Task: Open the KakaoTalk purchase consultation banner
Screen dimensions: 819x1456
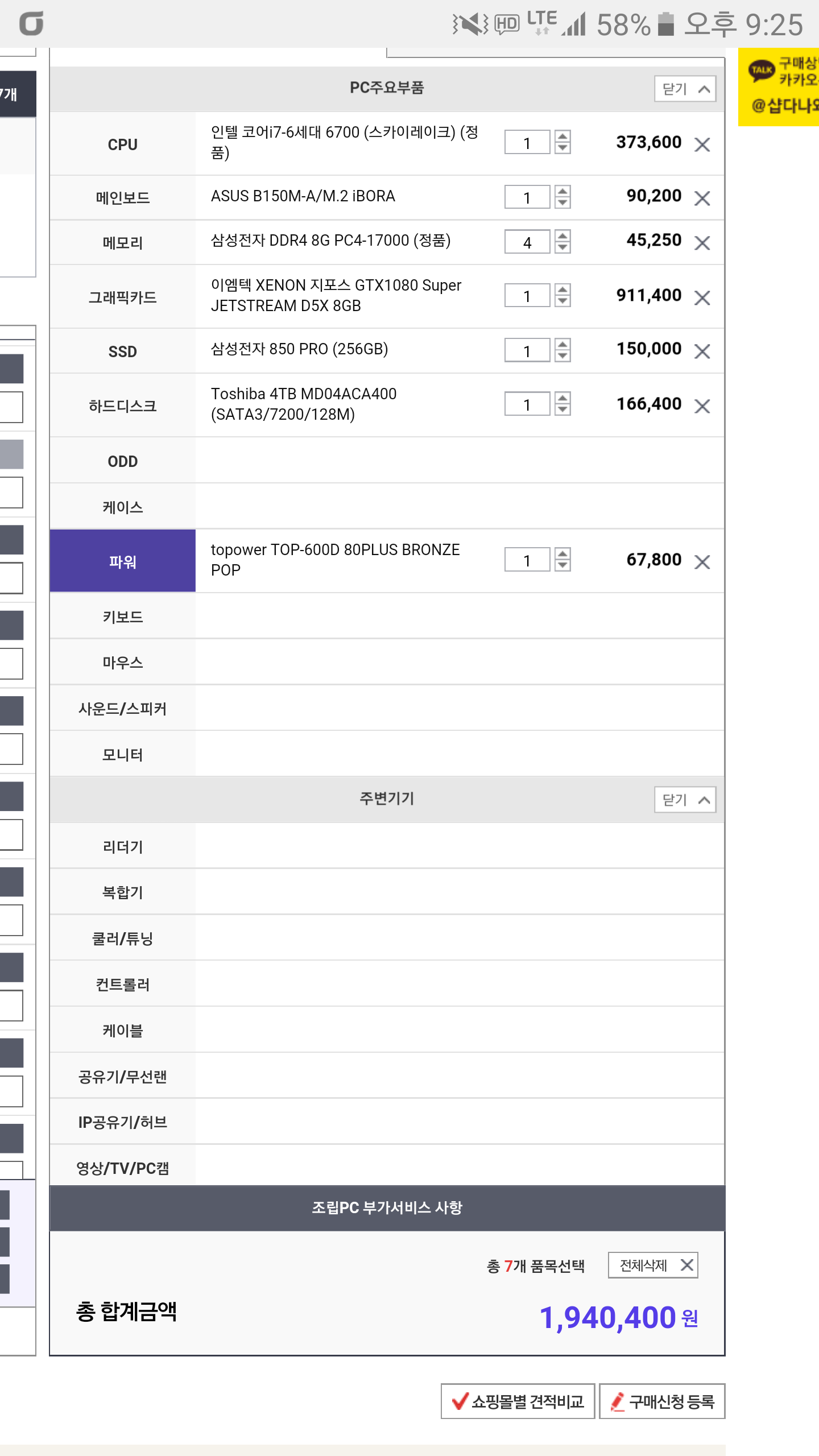Action: tap(780, 86)
